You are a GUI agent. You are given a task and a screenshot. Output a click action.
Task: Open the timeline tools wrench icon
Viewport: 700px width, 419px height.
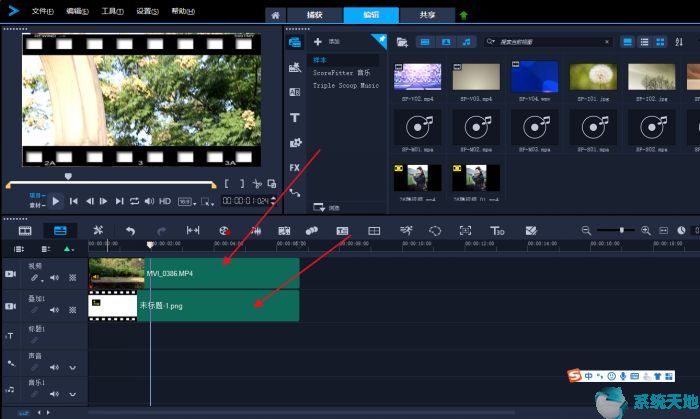(98, 230)
